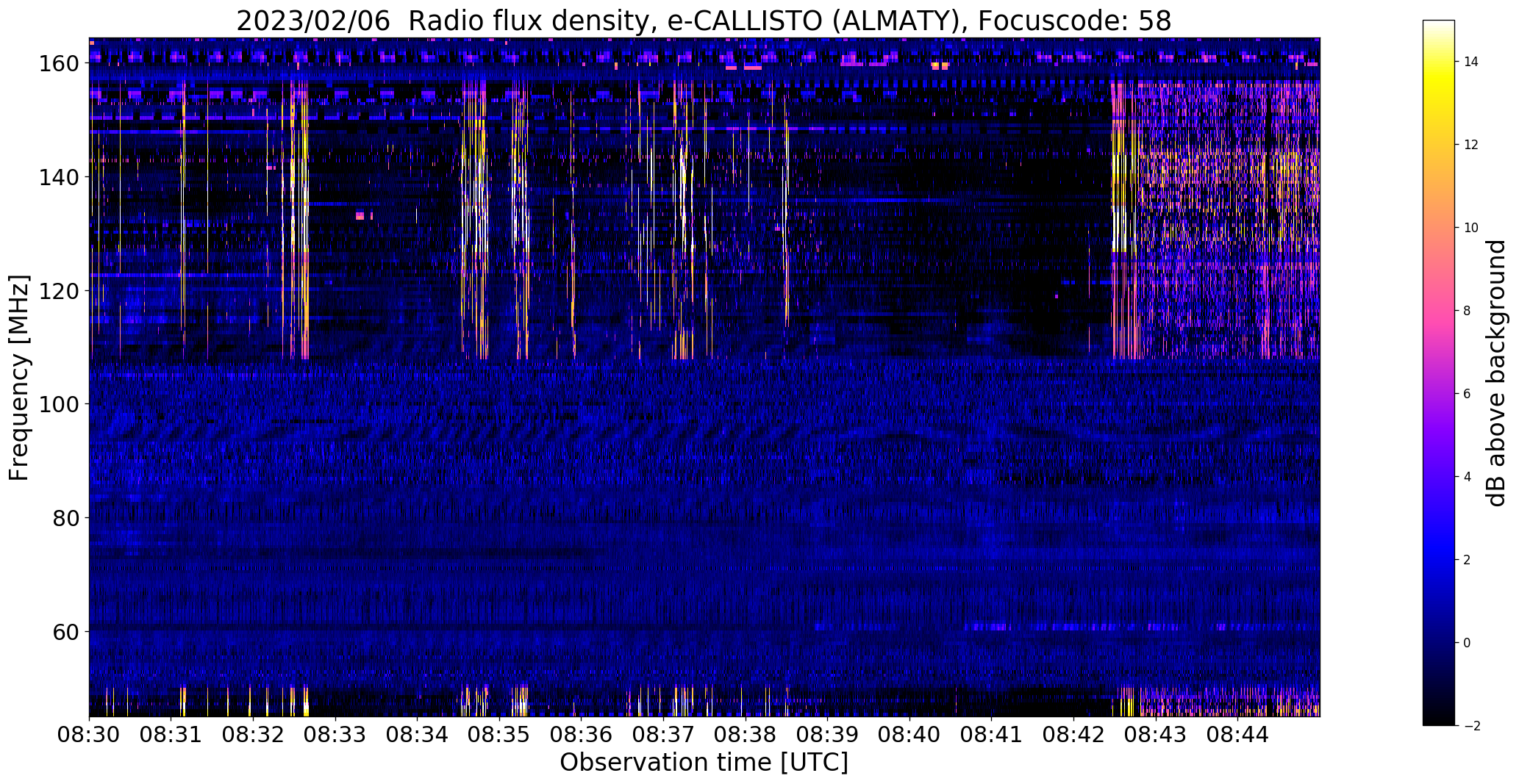Click the 08:39 time tick label

tap(827, 736)
